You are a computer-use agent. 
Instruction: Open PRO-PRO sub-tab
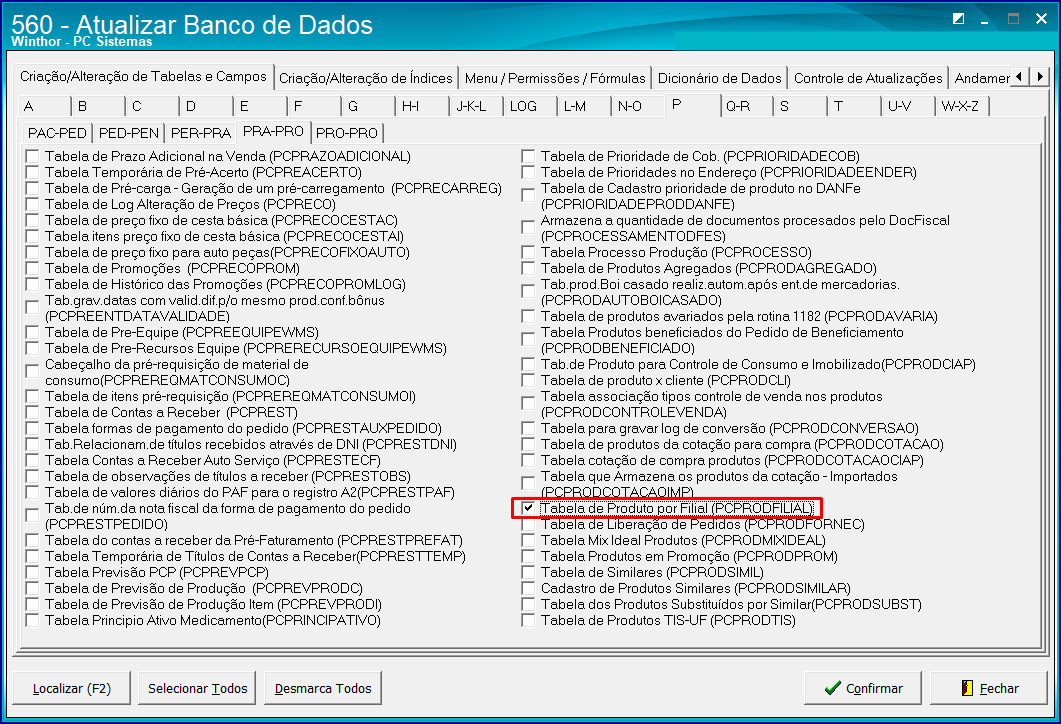[x=346, y=133]
